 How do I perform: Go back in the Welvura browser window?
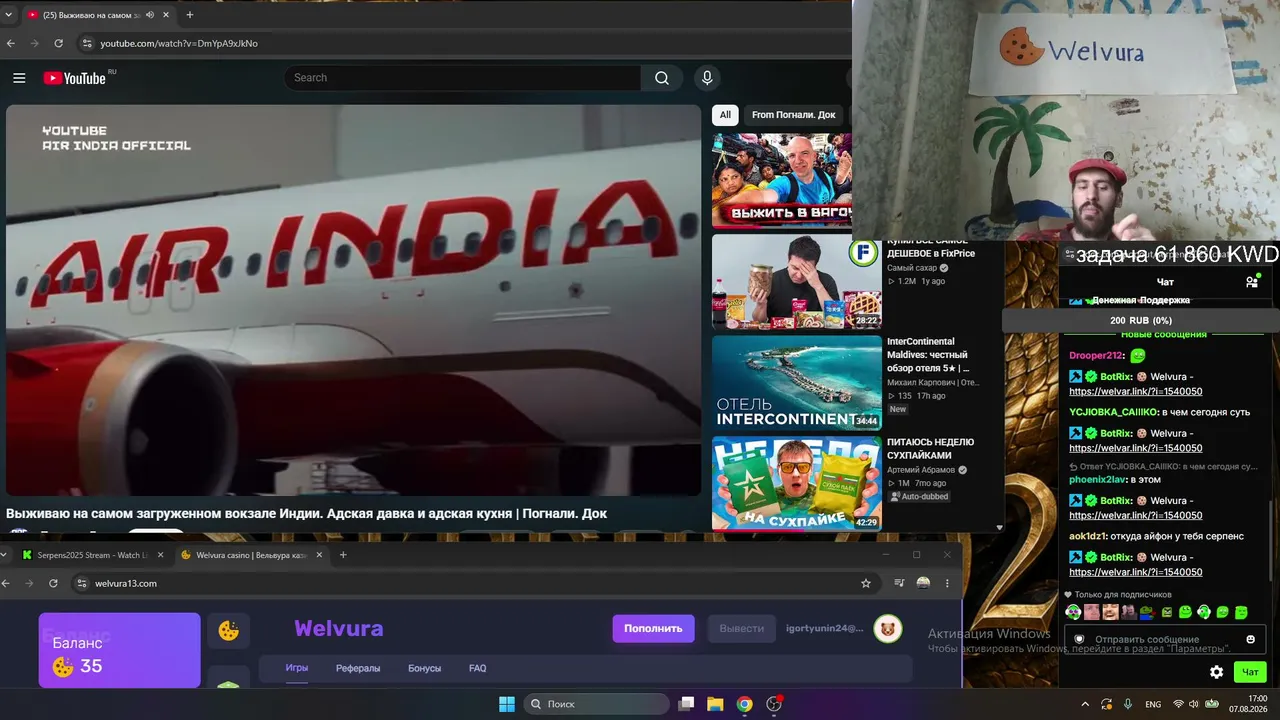pos(6,583)
